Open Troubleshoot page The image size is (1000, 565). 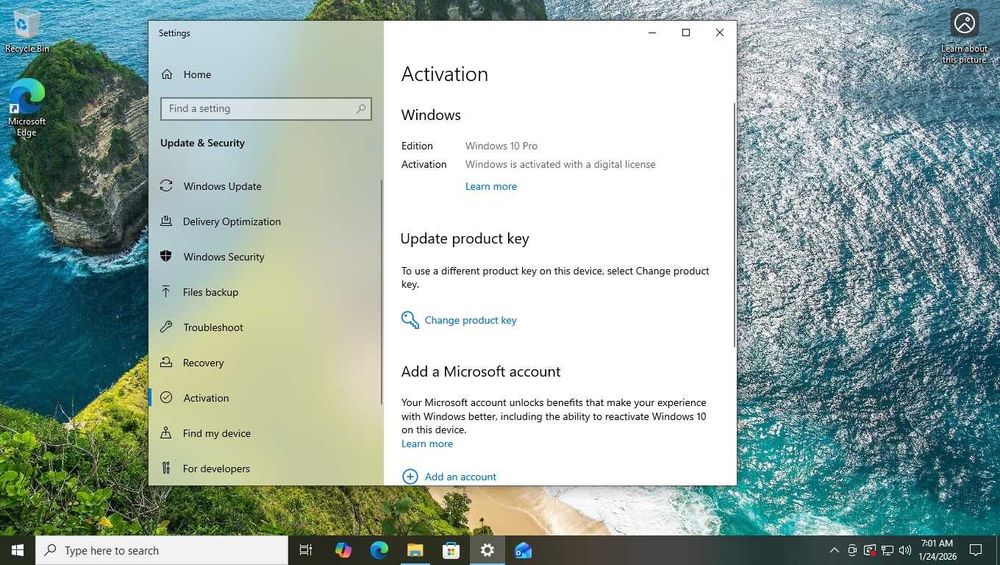click(x=213, y=327)
